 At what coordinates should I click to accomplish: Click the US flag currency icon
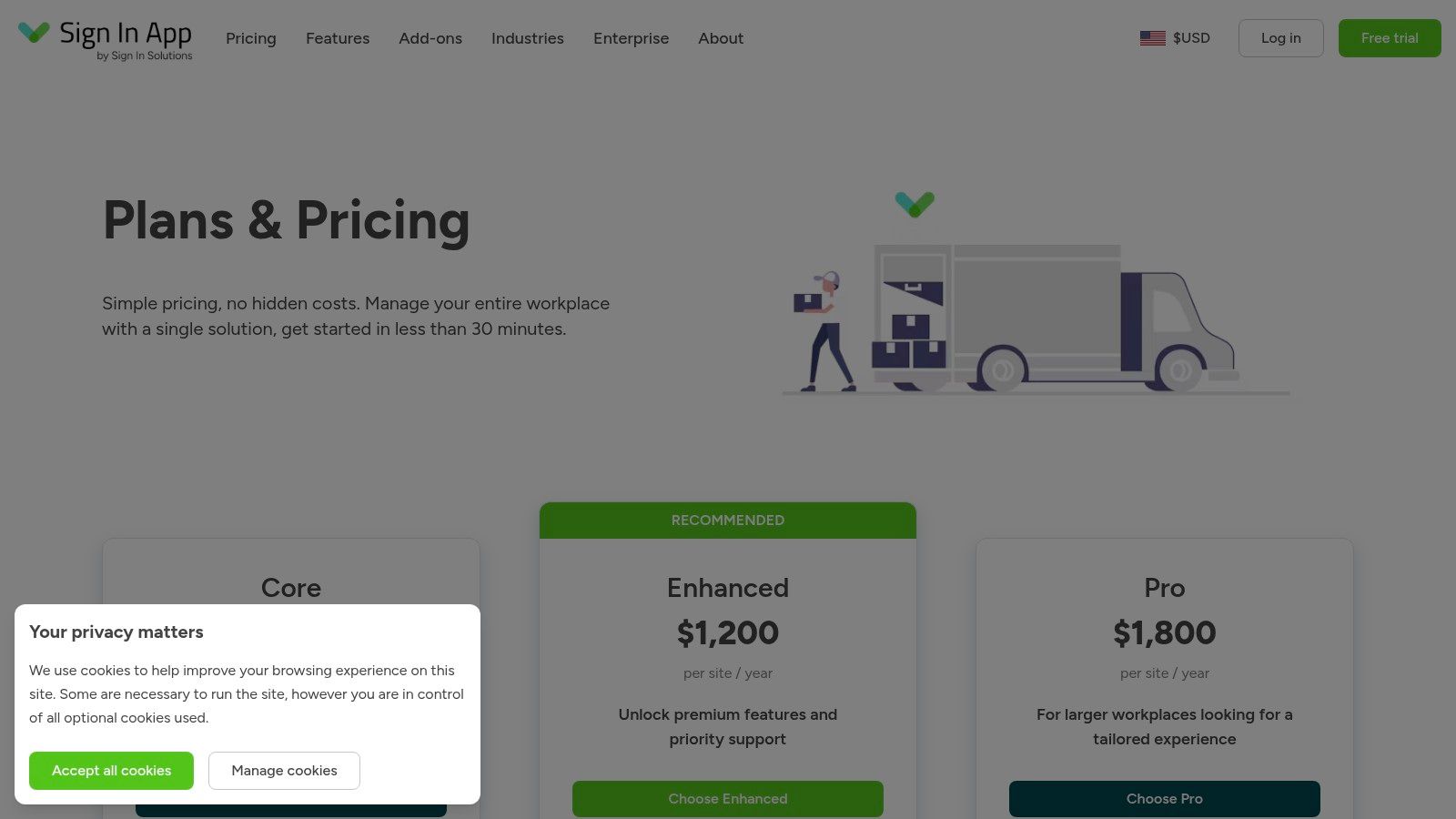(1152, 38)
